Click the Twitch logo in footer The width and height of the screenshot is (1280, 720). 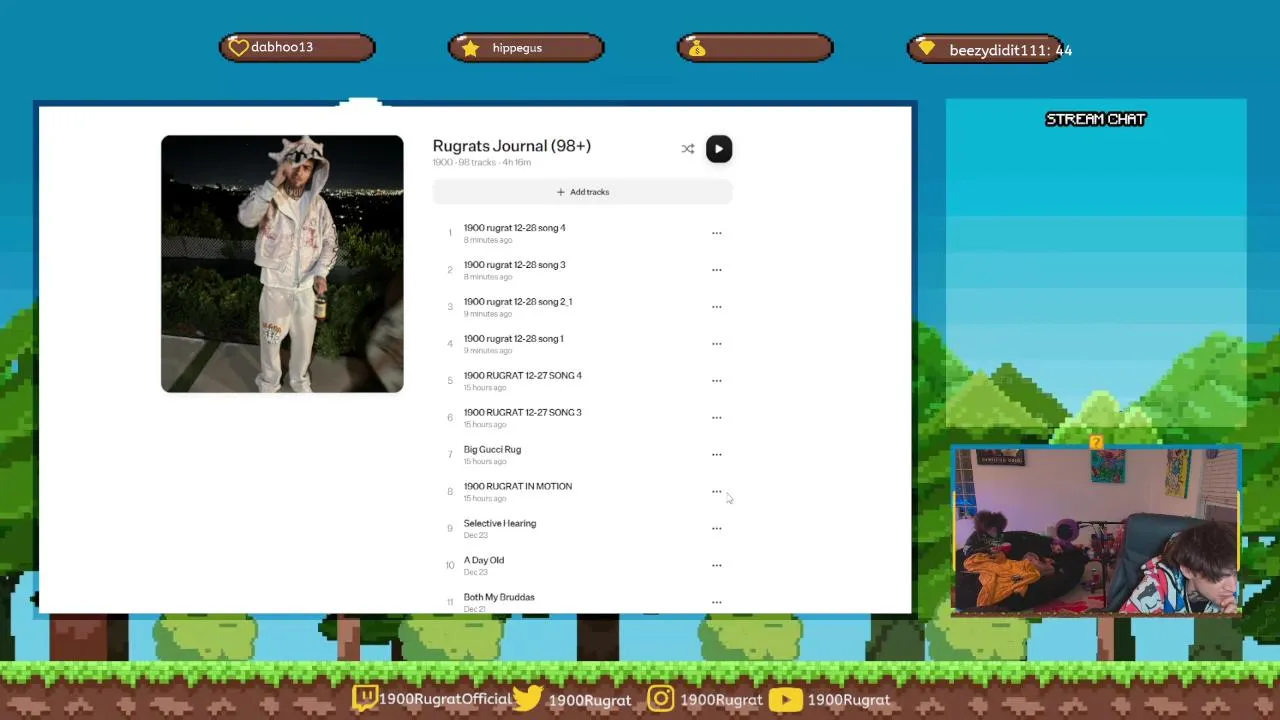point(364,698)
